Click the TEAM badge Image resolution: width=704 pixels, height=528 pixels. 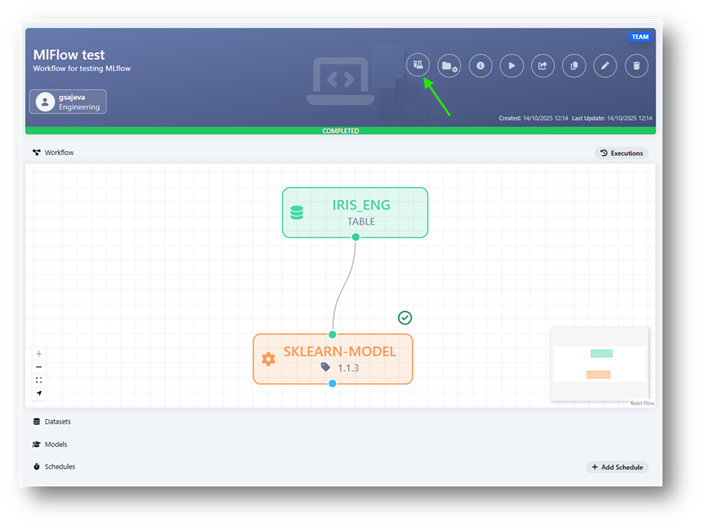(x=640, y=37)
